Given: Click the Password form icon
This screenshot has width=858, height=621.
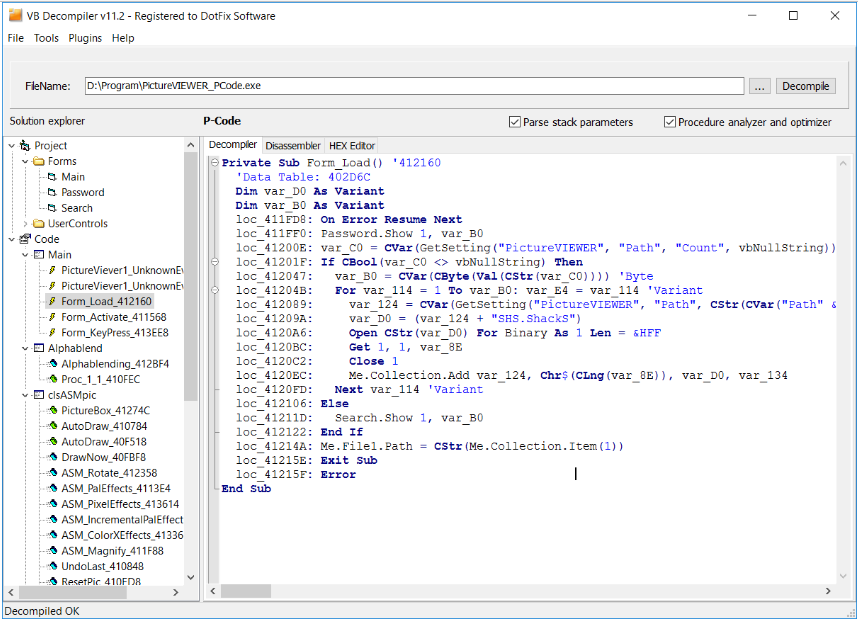Looking at the screenshot, I should [52, 192].
